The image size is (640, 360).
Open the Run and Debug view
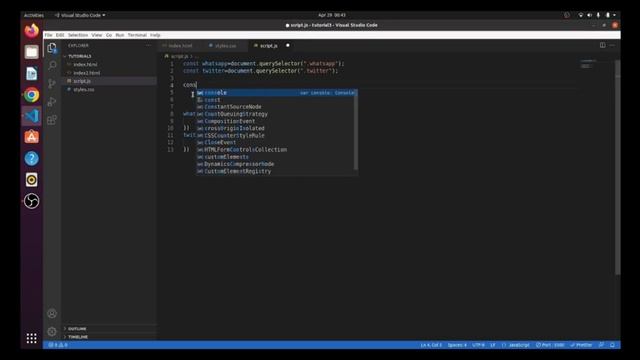pos(52,102)
